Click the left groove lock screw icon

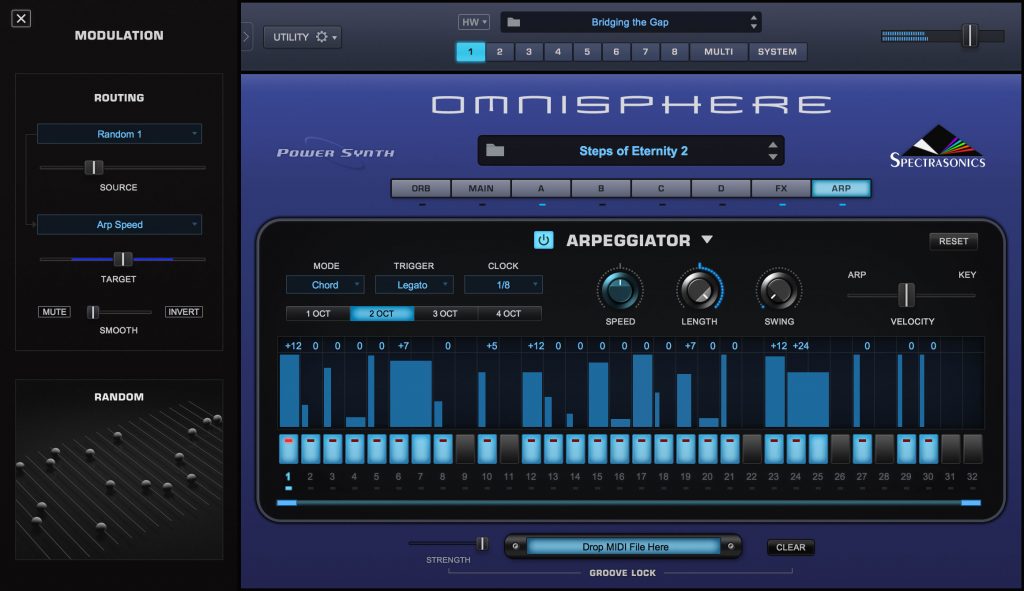coord(515,547)
